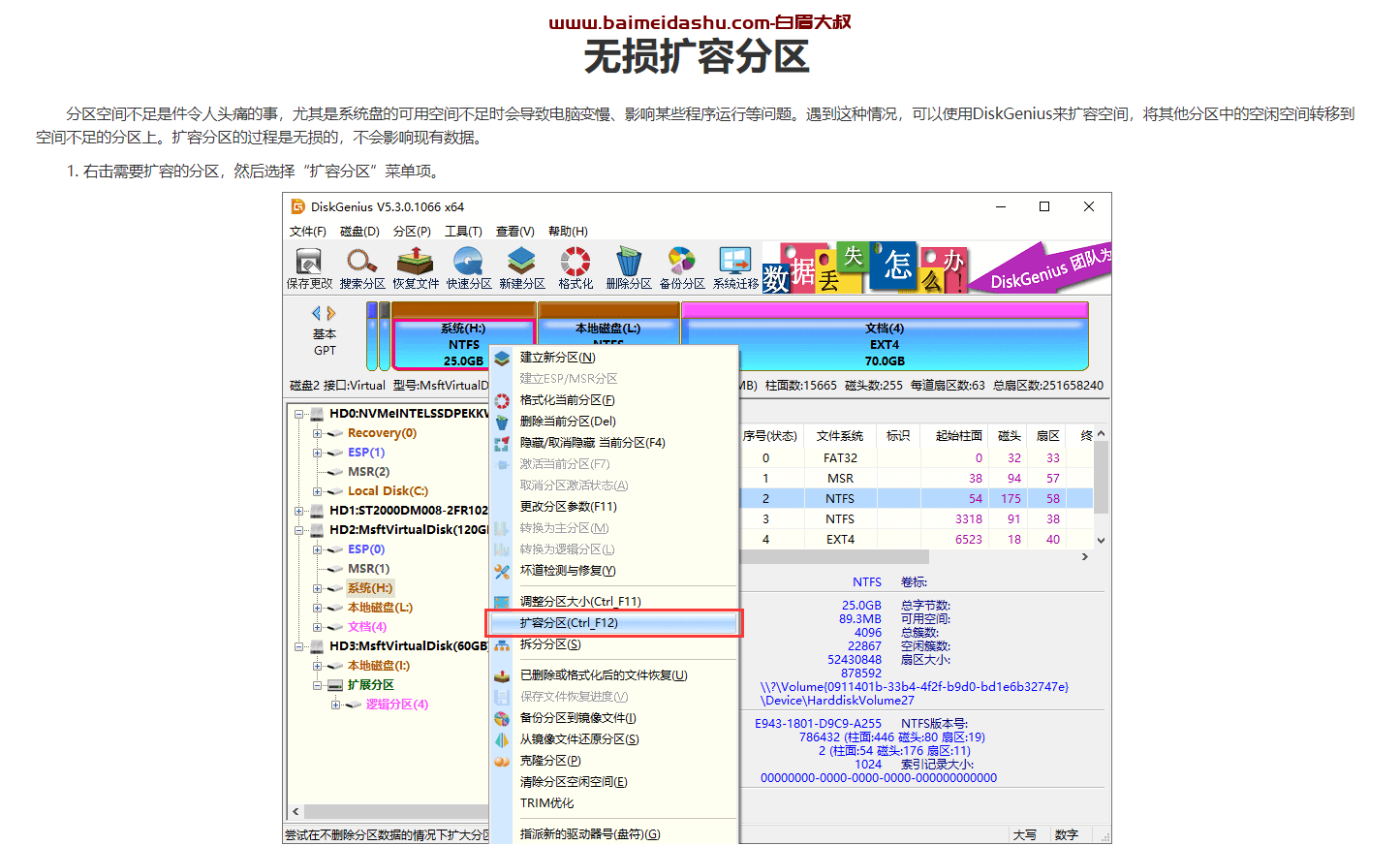Image resolution: width=1400 pixels, height=846 pixels.
Task: Click icon beside 格式化当前分区(F) entry
Action: pyautogui.click(x=502, y=400)
